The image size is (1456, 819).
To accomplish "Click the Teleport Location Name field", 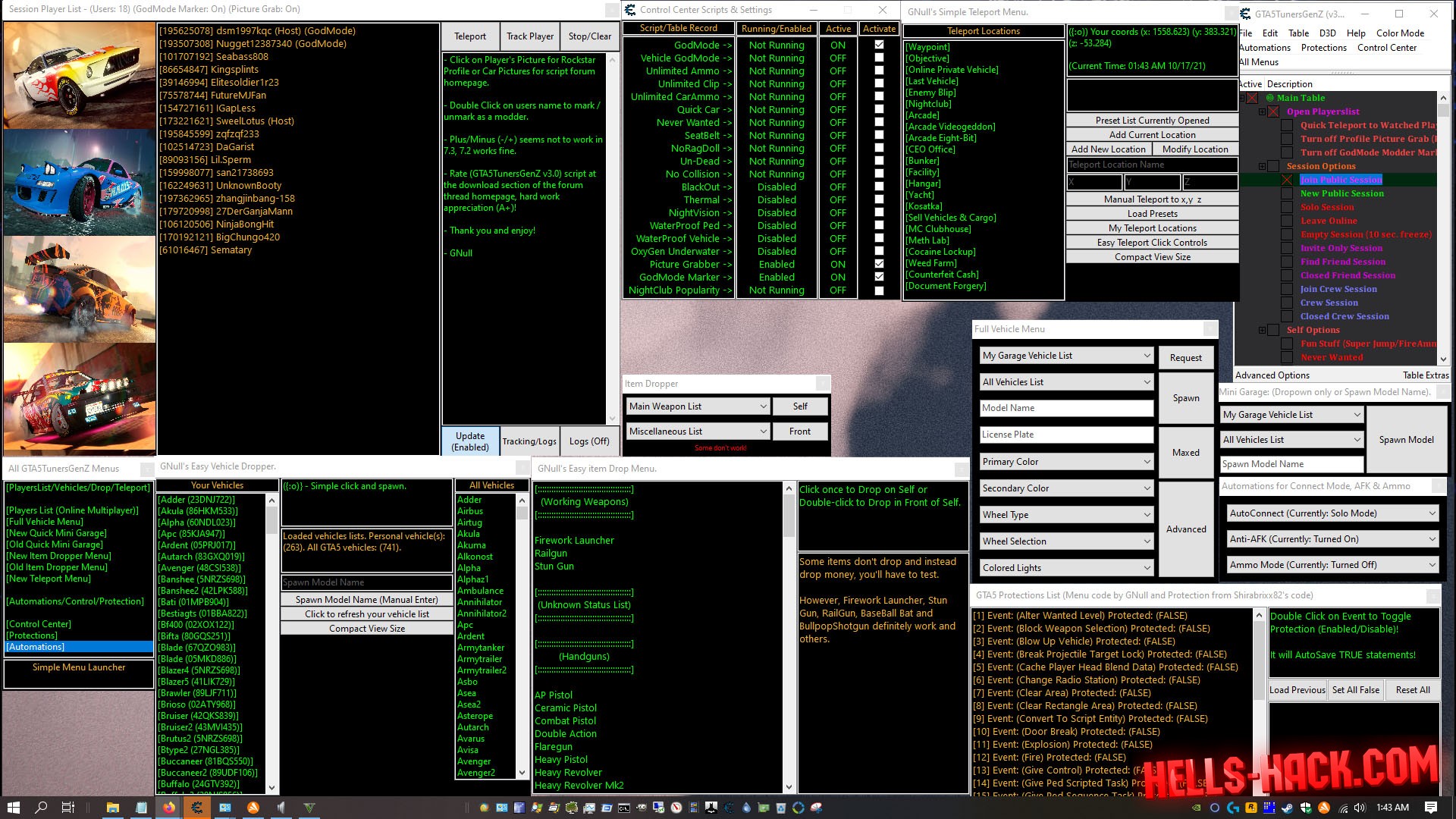I will (1152, 165).
